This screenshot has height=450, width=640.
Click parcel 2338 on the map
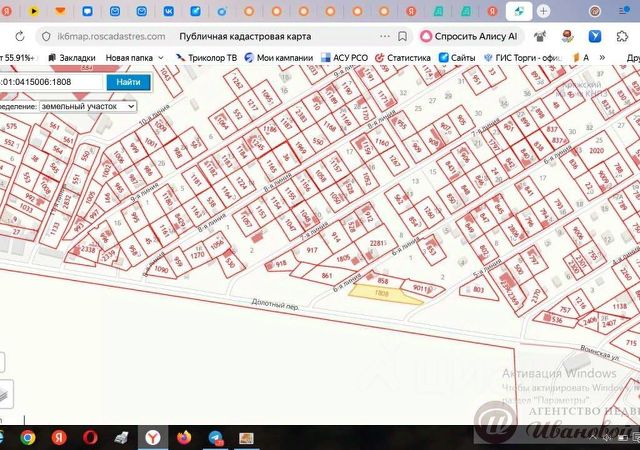click(87, 249)
